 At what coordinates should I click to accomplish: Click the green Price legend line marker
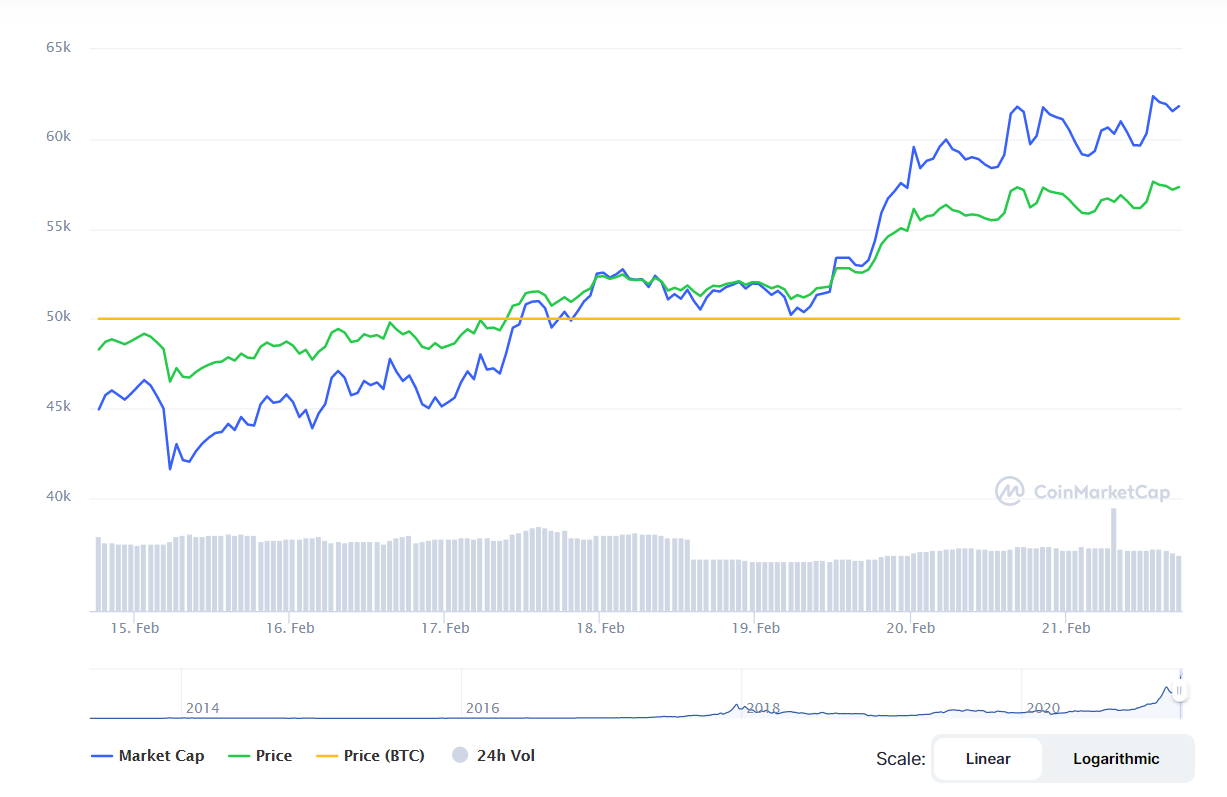click(238, 757)
